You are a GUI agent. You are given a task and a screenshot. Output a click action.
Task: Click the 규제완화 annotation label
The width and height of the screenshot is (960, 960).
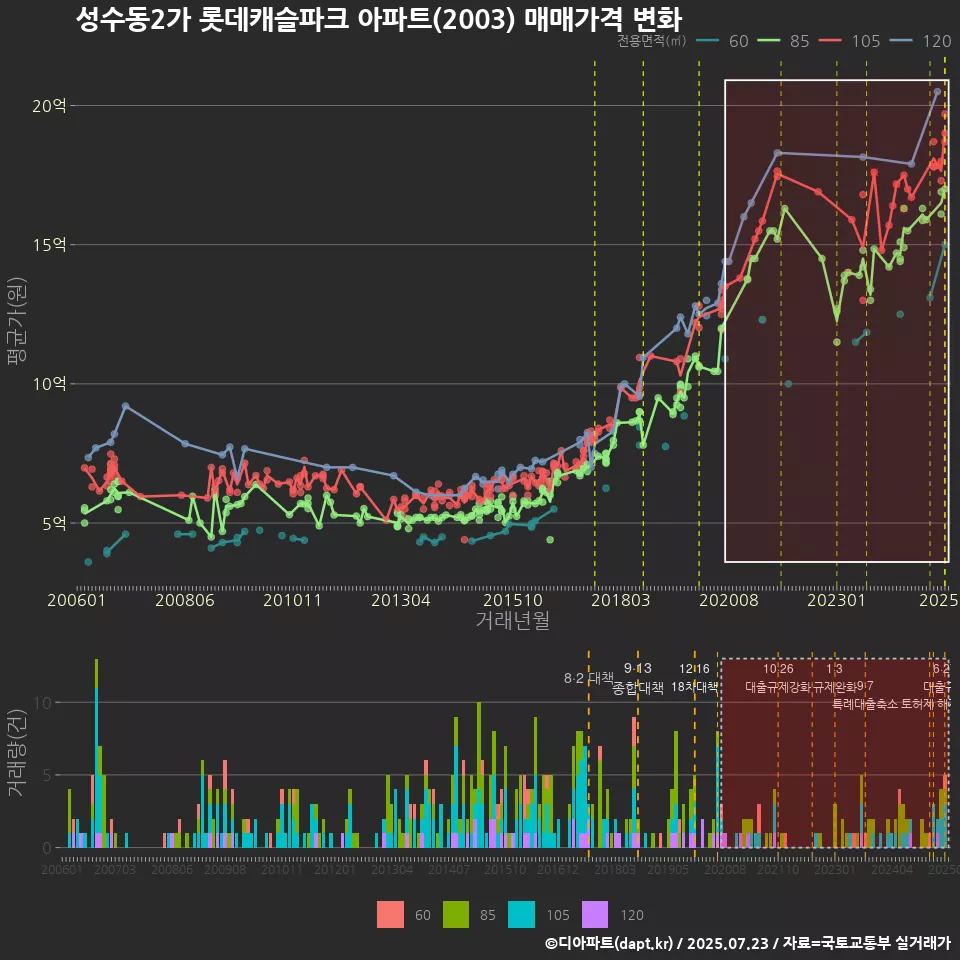coord(834,686)
